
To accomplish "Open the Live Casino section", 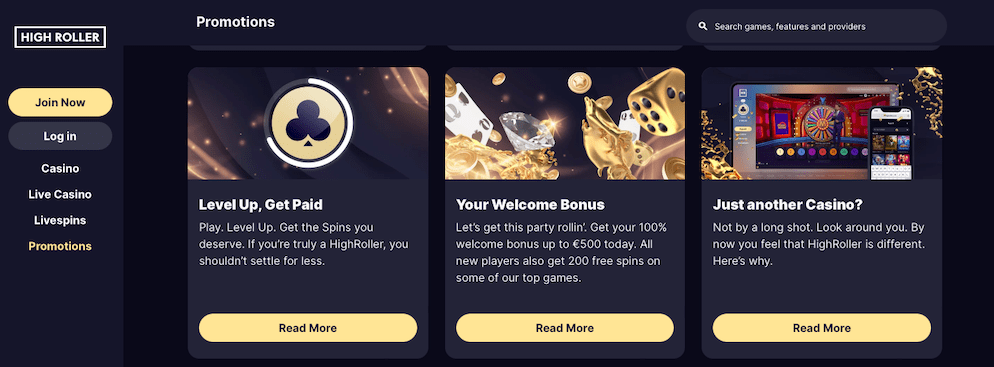I will tap(60, 195).
